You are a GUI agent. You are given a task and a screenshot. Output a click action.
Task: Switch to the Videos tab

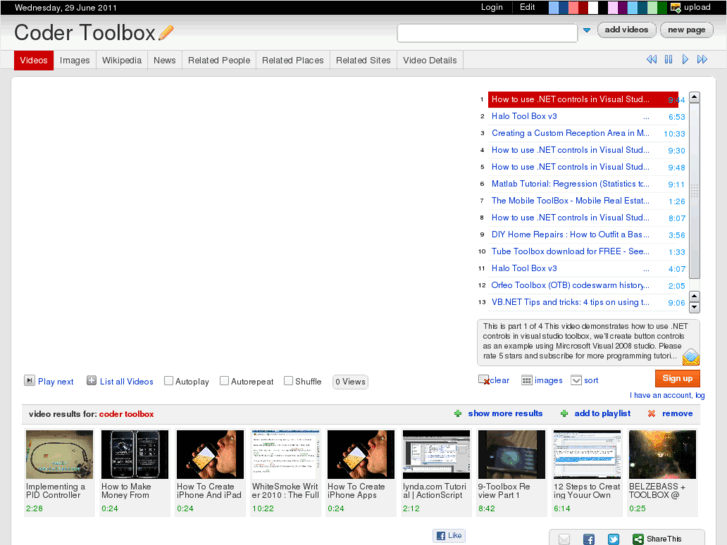tap(33, 60)
